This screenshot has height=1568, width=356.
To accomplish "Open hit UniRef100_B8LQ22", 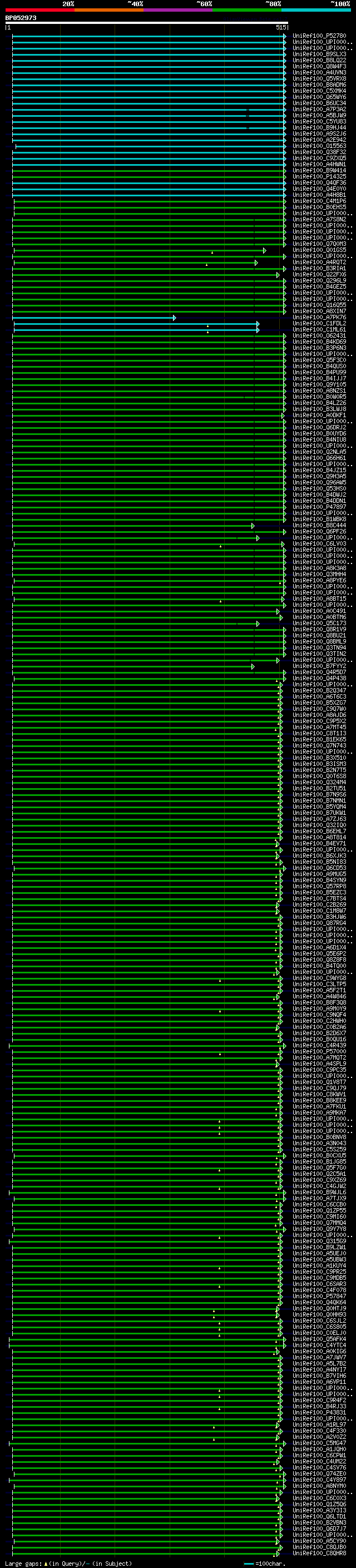I will pyautogui.click(x=319, y=60).
